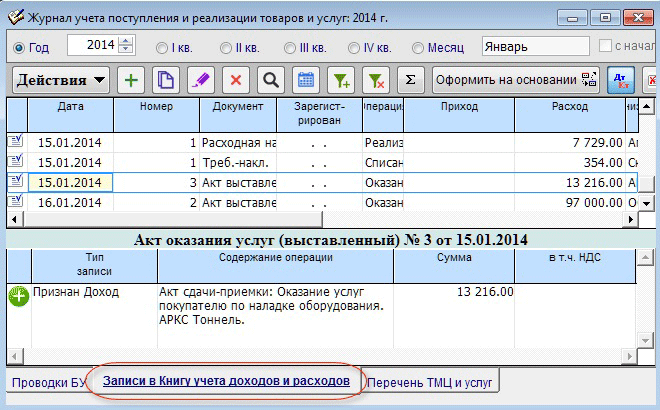Click the year 2014 input field
The height and width of the screenshot is (410, 660).
93,45
